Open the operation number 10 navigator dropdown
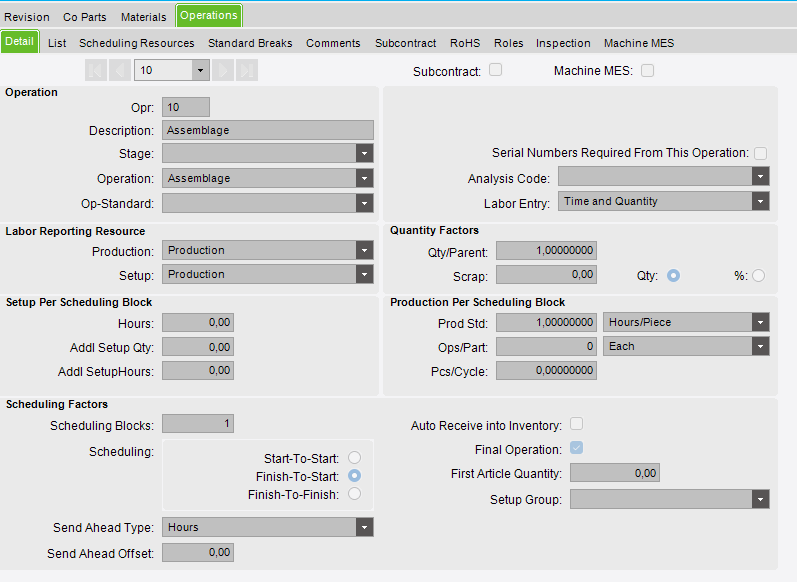797x582 pixels. [200, 70]
